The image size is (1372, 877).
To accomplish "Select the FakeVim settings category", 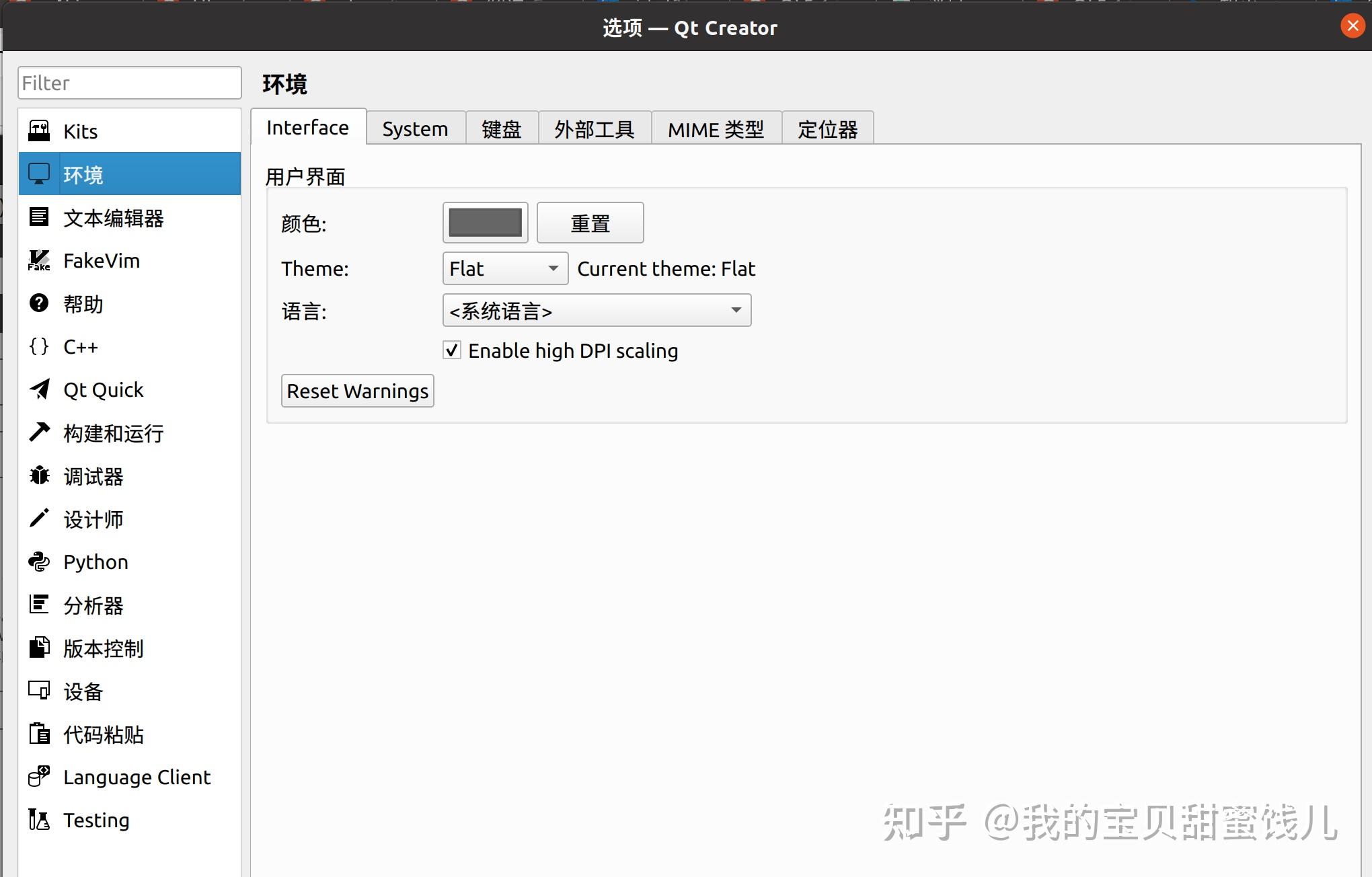I will [101, 261].
